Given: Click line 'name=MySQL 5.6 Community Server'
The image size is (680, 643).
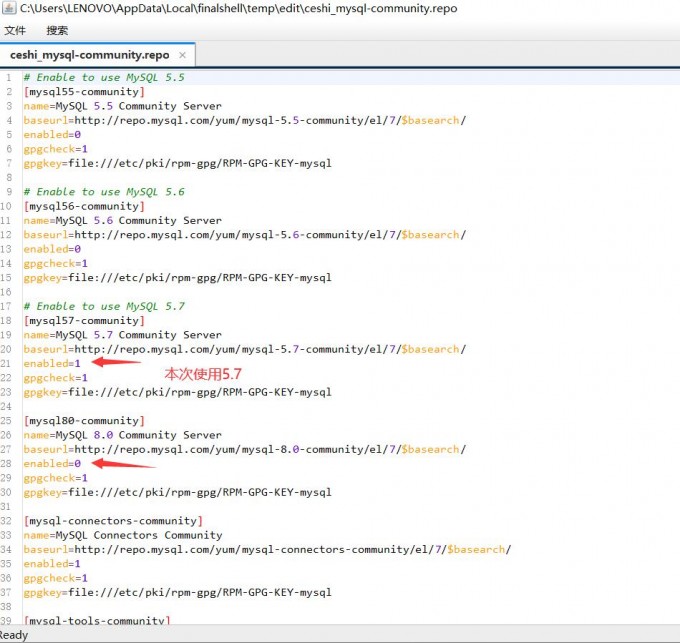Looking at the screenshot, I should click(123, 221).
